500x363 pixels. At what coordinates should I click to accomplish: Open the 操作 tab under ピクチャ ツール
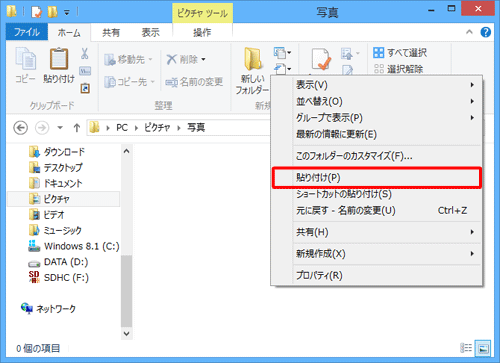click(202, 32)
